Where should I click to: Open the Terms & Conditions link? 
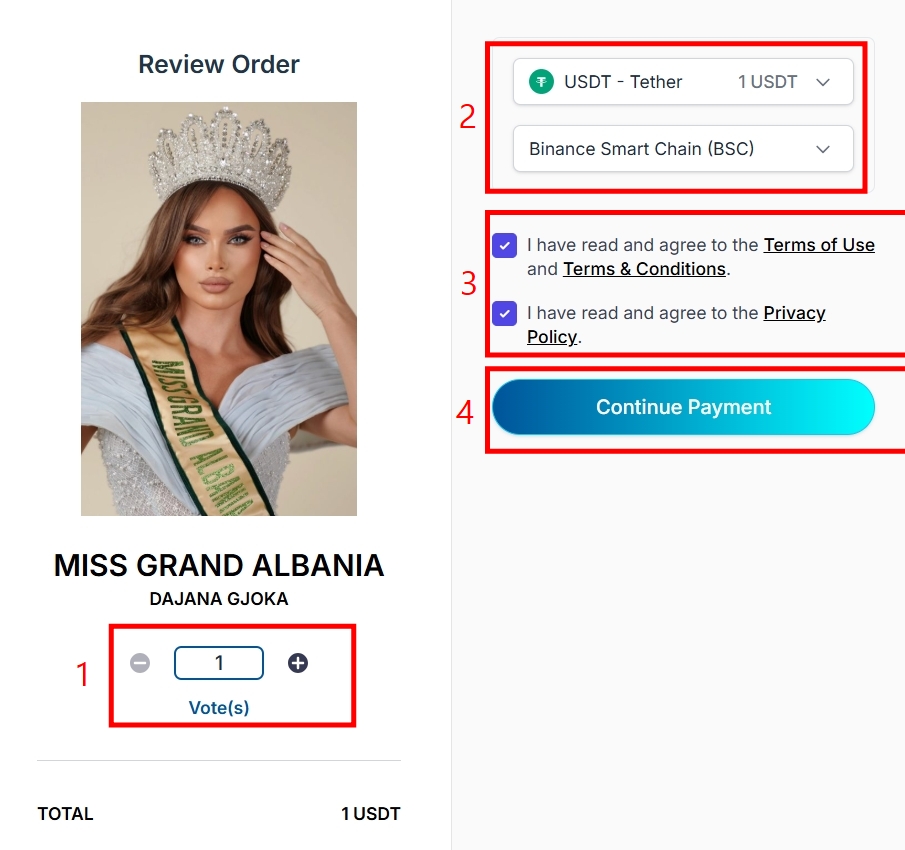[x=644, y=269]
